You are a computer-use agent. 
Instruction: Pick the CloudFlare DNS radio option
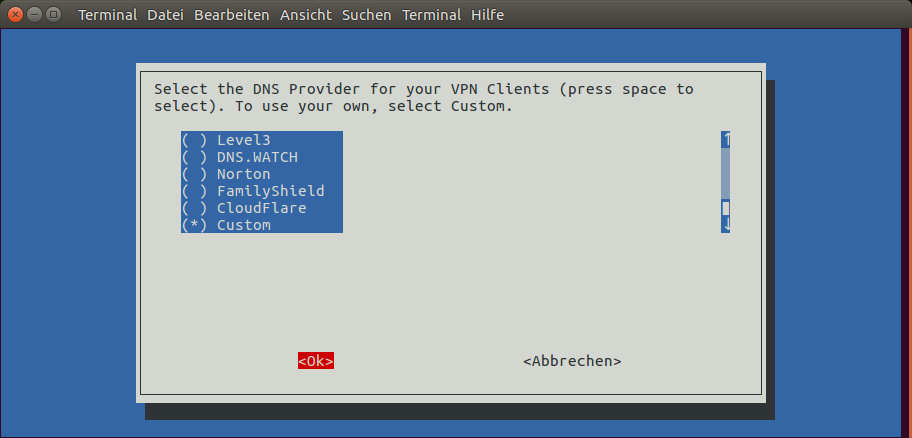coord(262,208)
